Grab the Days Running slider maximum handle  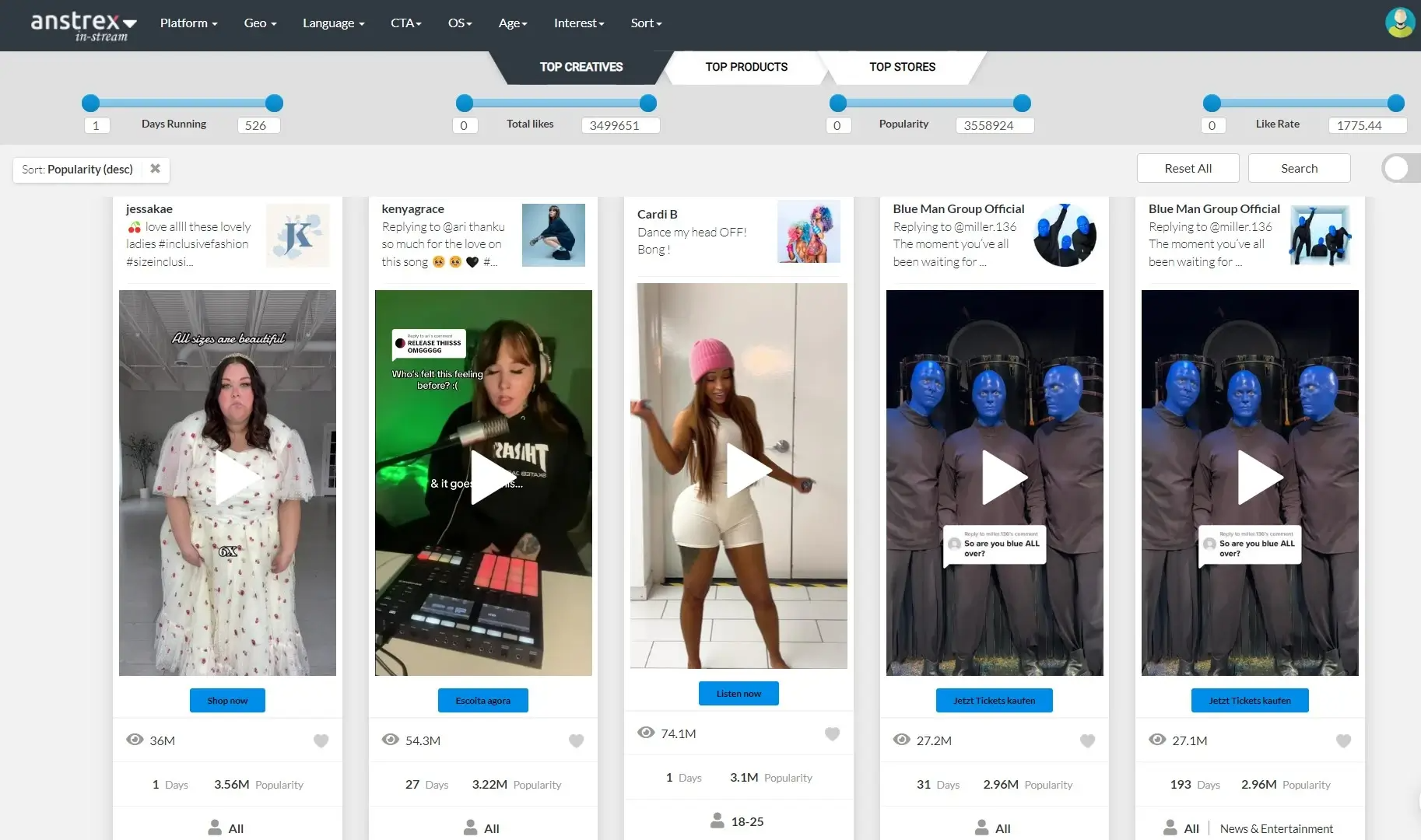click(x=274, y=103)
